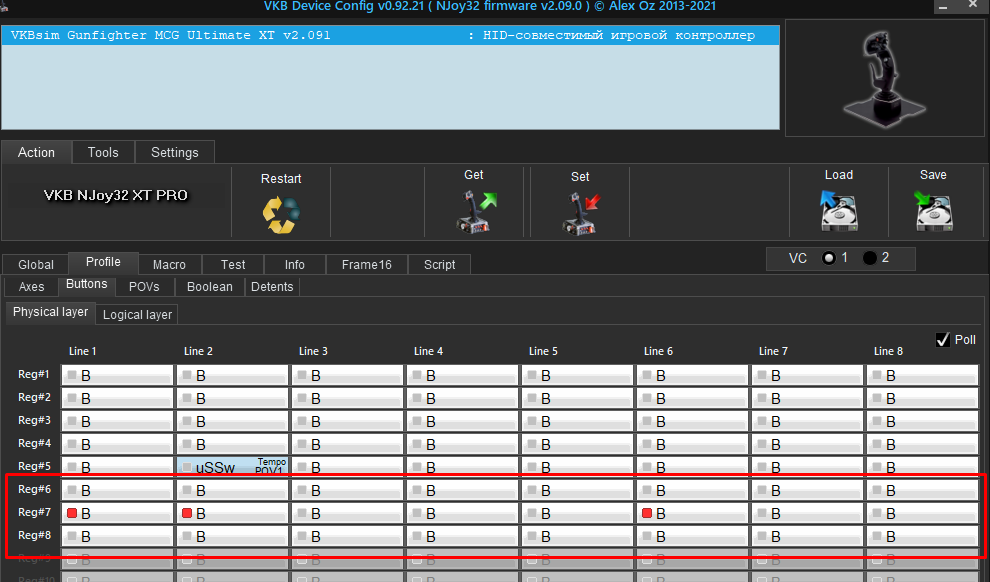Click the Restart recycle icon
The image size is (990, 582).
coord(281,215)
